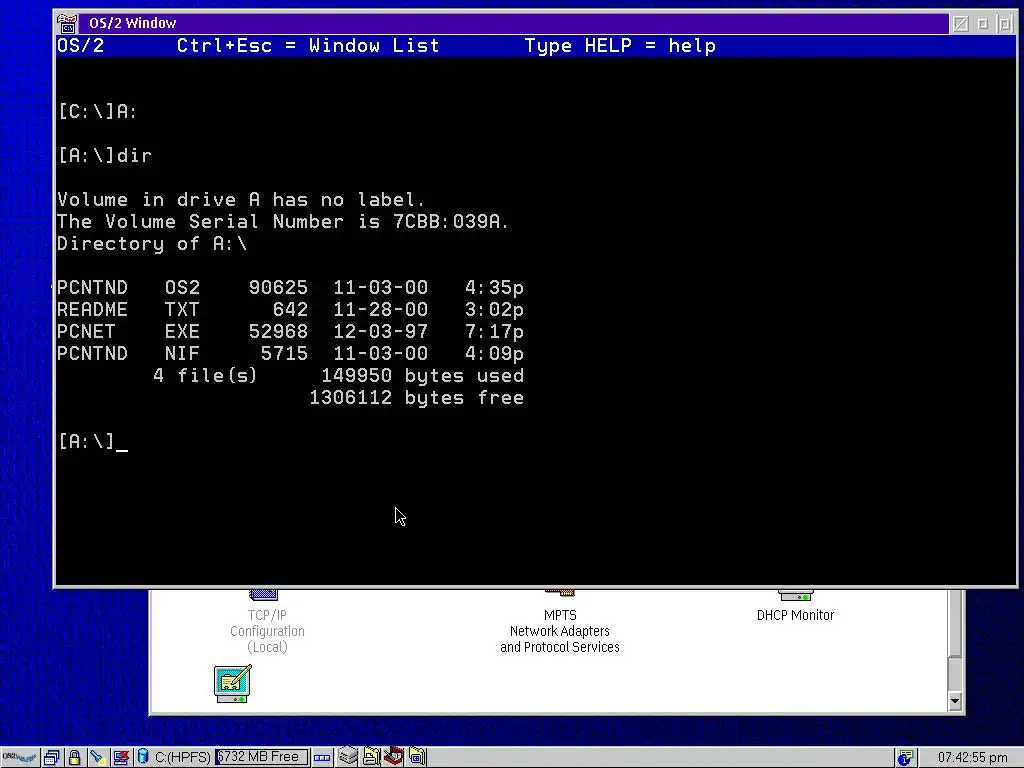Click the padlock lockup icon in WarpCenter

coord(74,758)
